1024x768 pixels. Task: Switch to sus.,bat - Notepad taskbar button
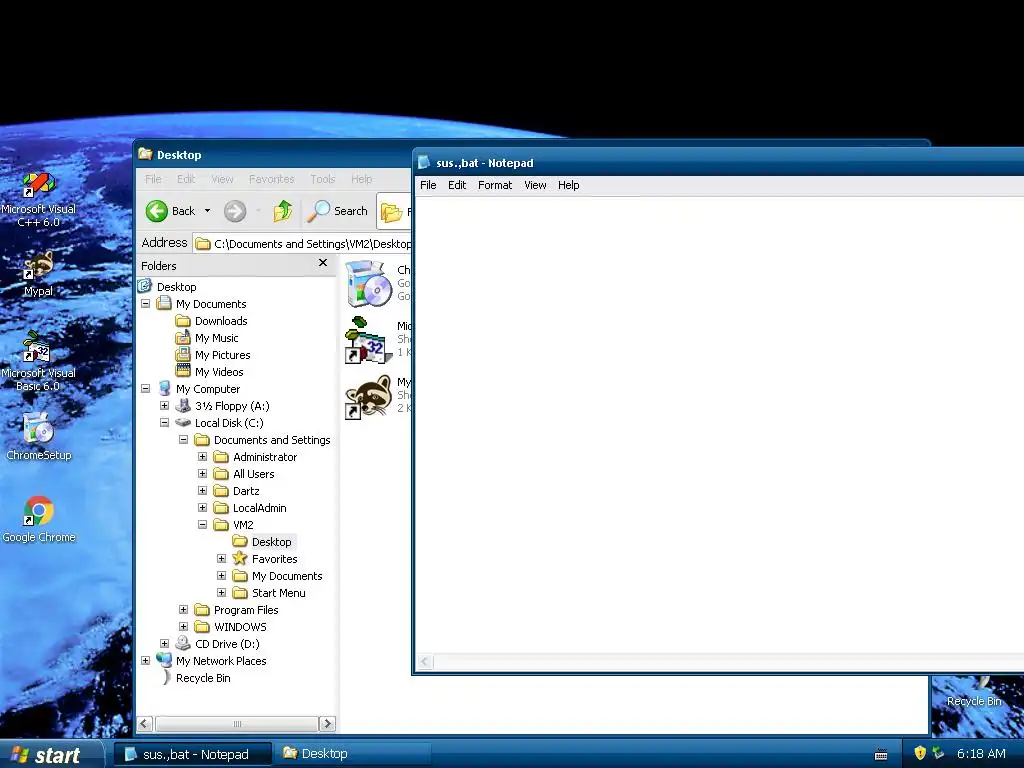pos(193,754)
